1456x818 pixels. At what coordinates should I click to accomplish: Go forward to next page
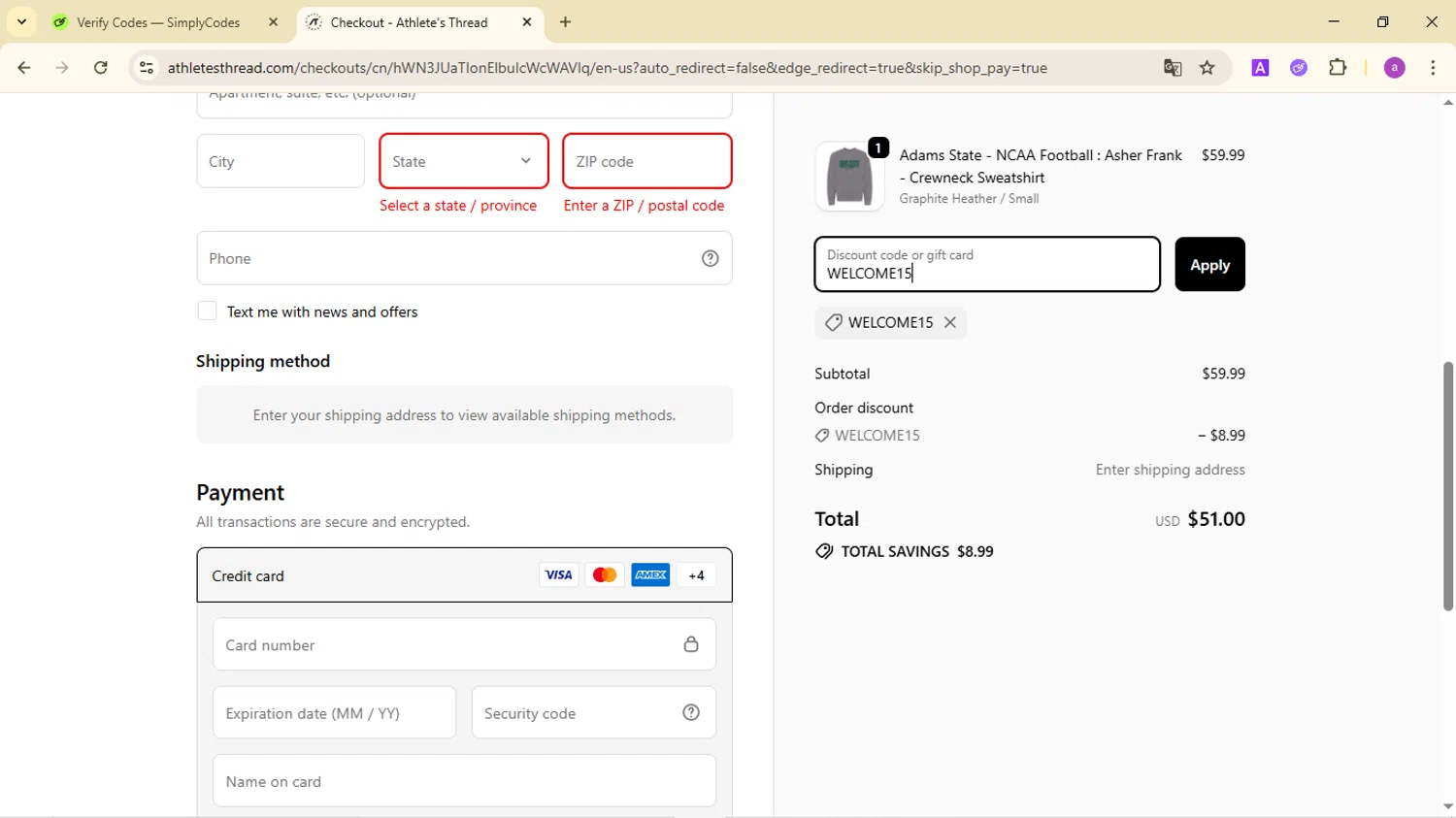tap(62, 68)
